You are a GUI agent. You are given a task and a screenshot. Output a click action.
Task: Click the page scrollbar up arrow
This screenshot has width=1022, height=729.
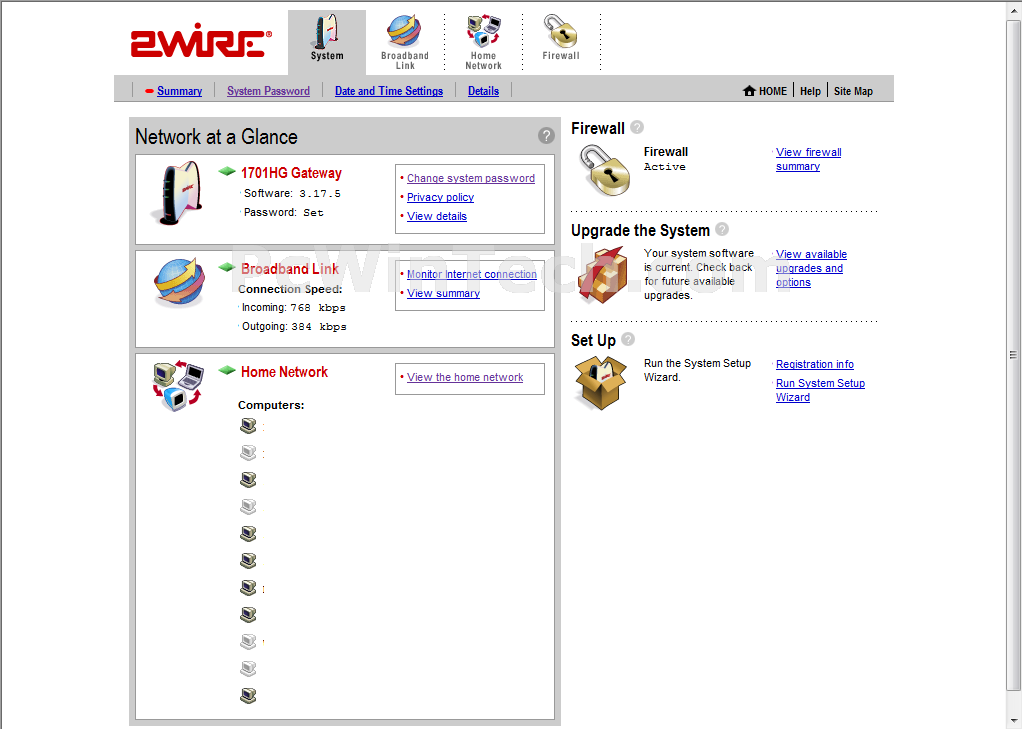coord(1014,11)
